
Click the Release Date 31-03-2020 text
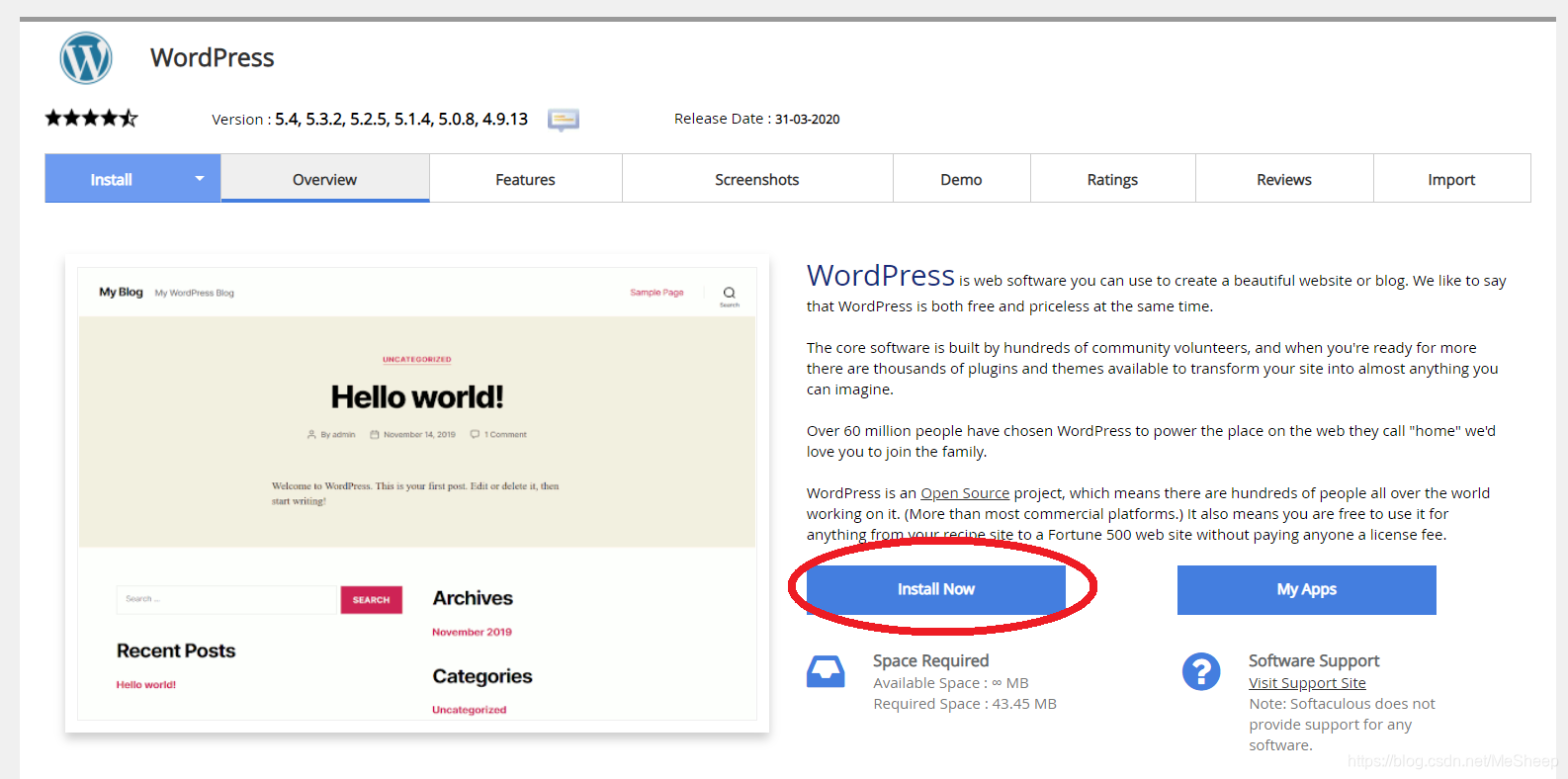[757, 119]
